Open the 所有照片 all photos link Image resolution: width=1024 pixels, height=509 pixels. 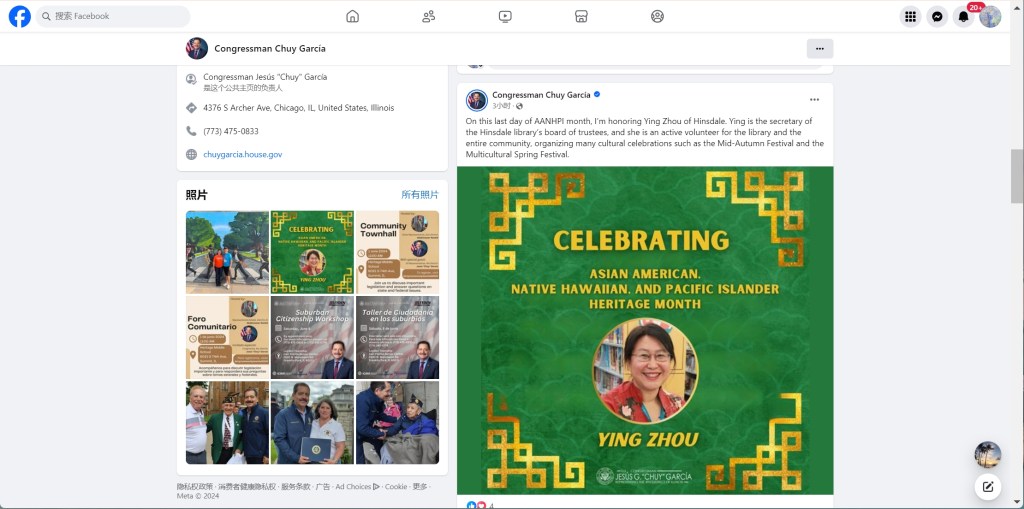[420, 195]
